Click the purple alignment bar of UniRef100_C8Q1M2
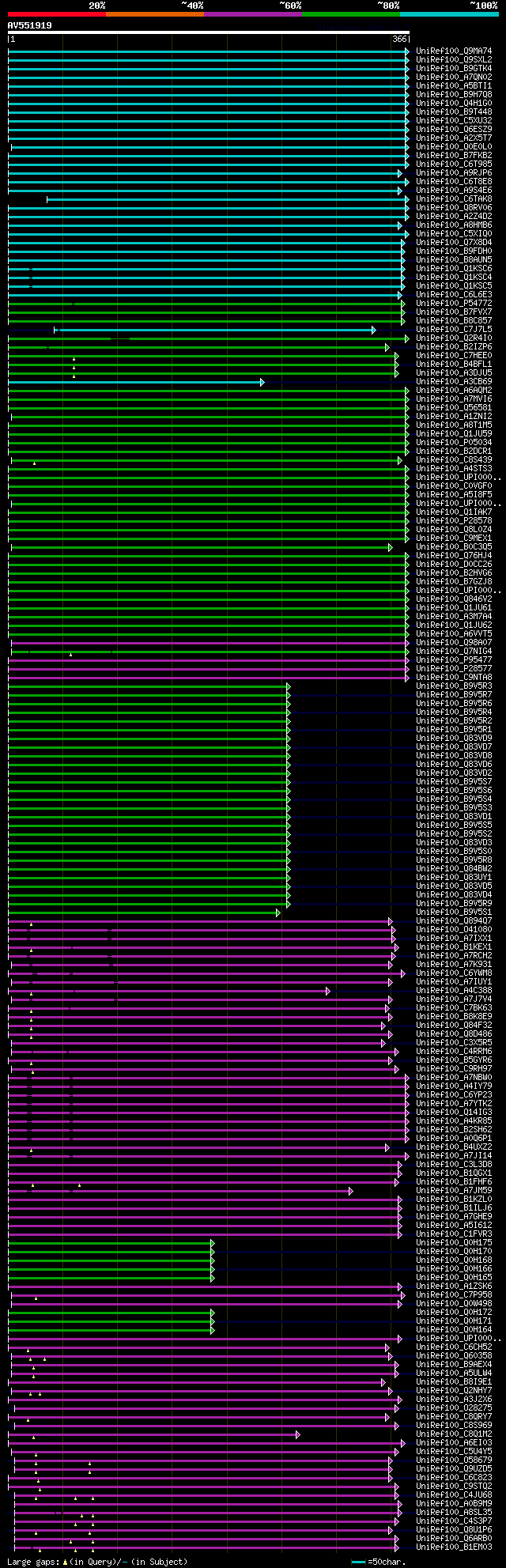 [x=153, y=1434]
